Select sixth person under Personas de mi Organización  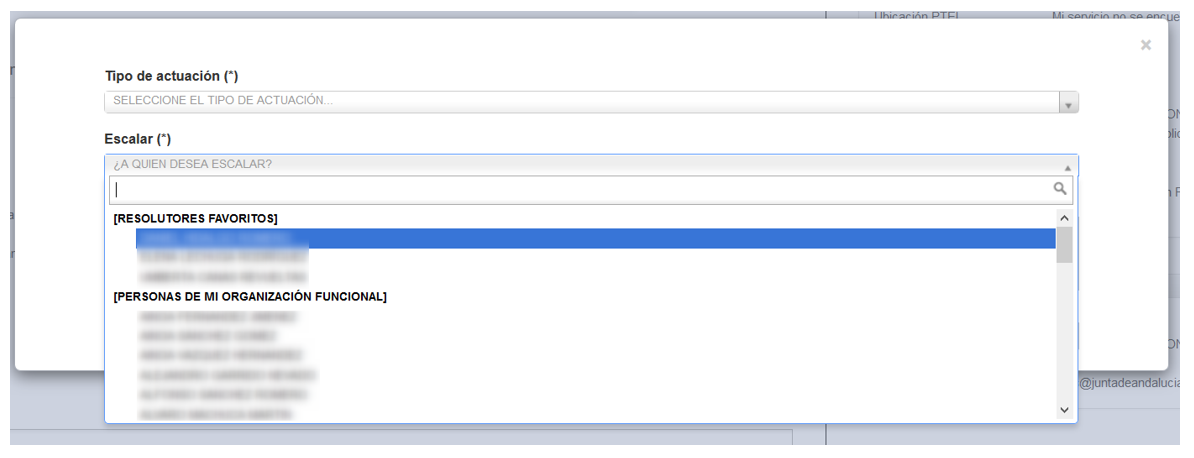595,415
